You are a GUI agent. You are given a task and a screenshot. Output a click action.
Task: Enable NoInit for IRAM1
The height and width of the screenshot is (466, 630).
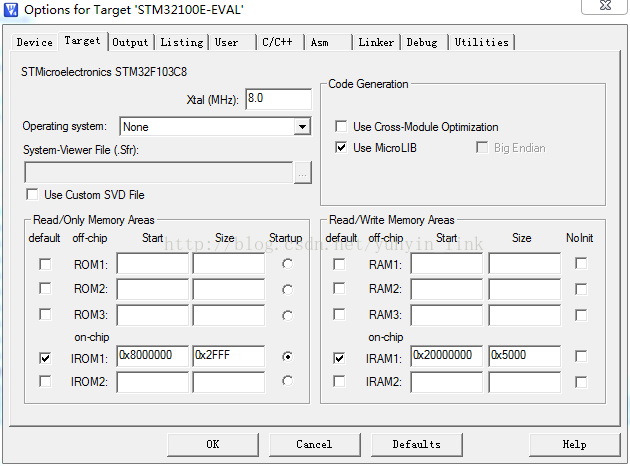tap(581, 356)
